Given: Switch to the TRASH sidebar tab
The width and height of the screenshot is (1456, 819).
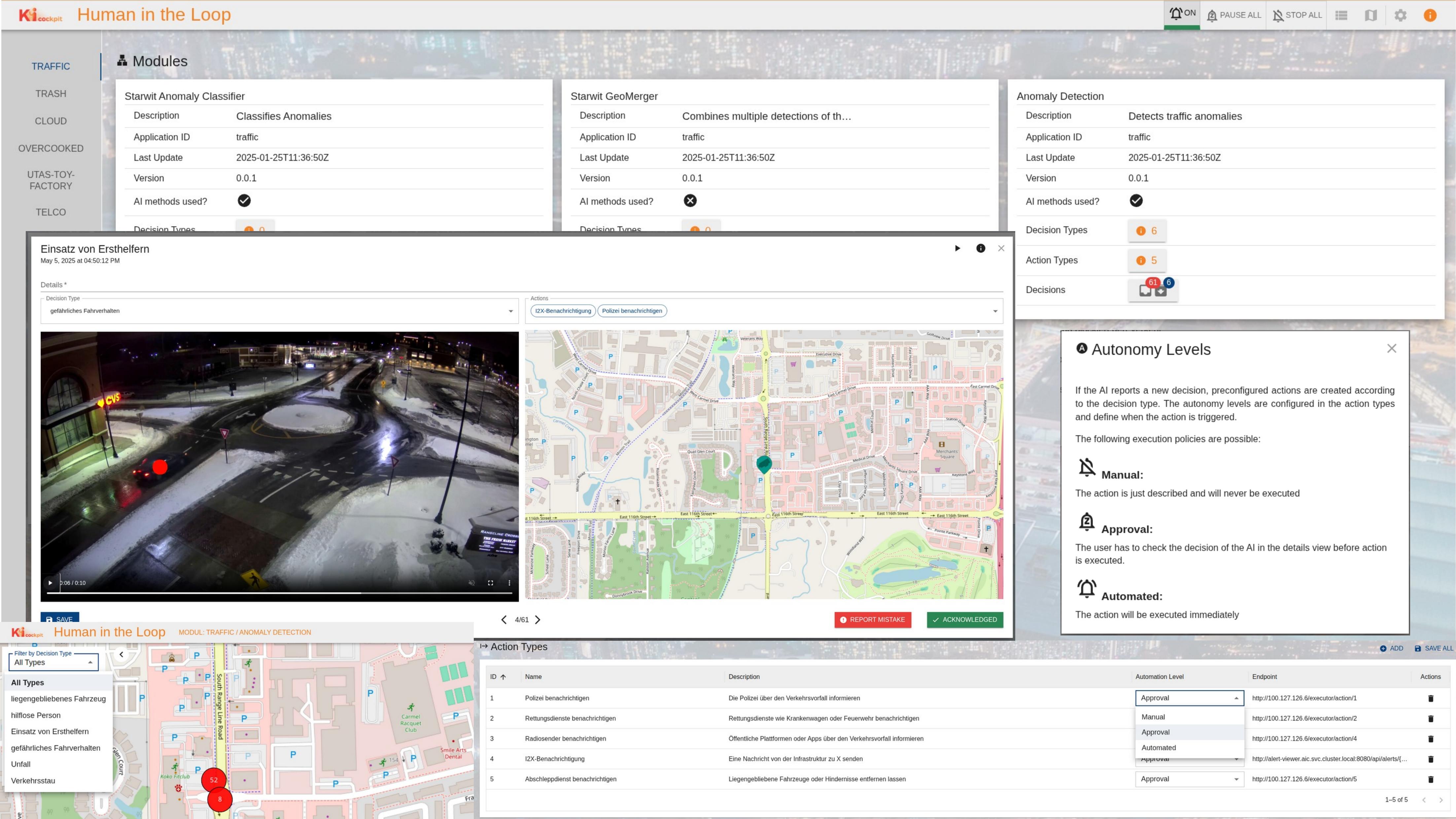Looking at the screenshot, I should click(50, 94).
